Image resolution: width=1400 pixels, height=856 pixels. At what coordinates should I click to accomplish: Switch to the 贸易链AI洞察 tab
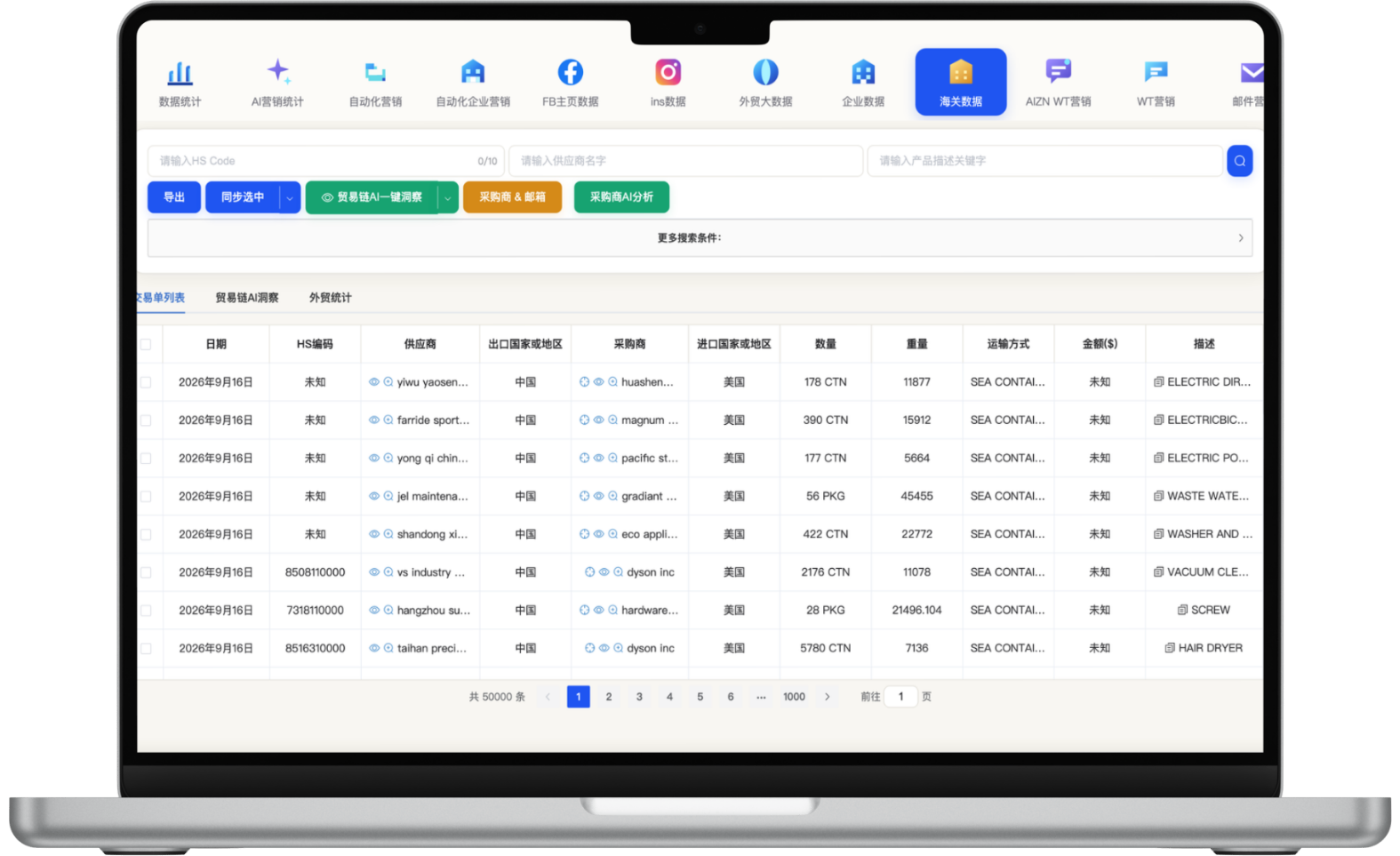[247, 298]
